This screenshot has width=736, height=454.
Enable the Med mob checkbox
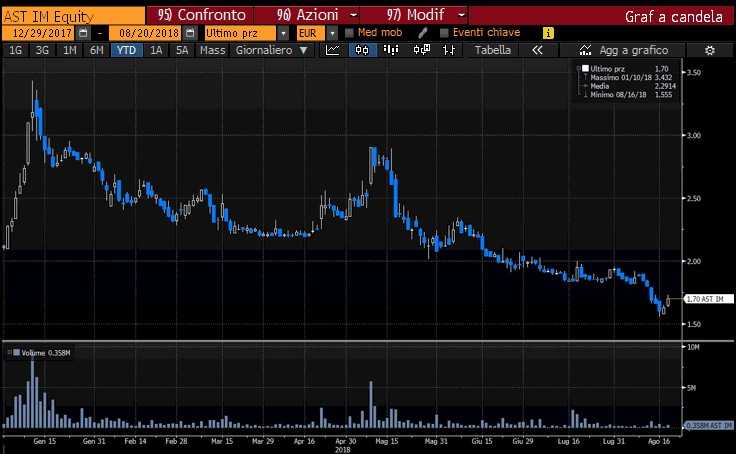(x=349, y=33)
